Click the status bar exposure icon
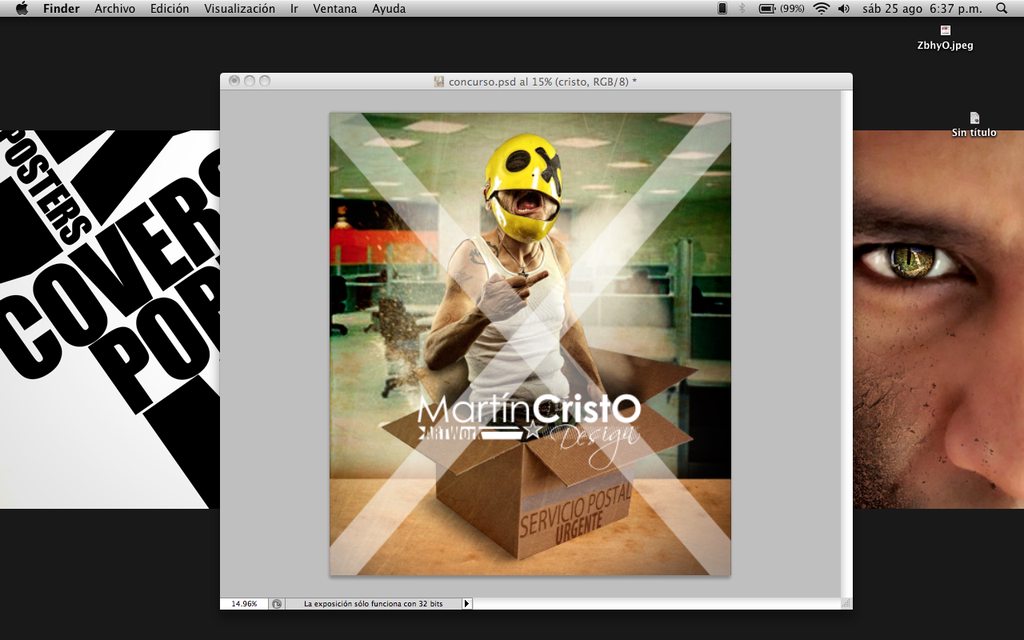Viewport: 1024px width, 640px height. [x=277, y=603]
